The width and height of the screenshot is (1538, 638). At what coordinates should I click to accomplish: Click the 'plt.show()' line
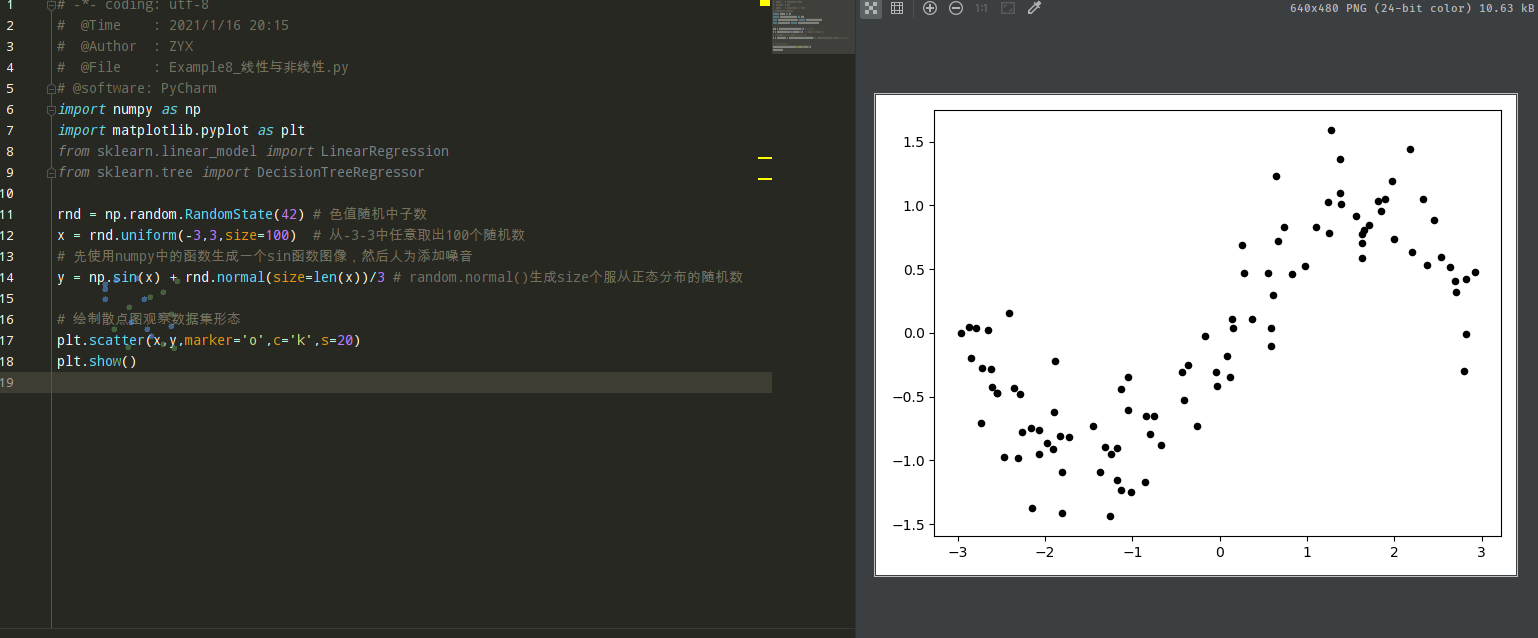click(x=97, y=361)
